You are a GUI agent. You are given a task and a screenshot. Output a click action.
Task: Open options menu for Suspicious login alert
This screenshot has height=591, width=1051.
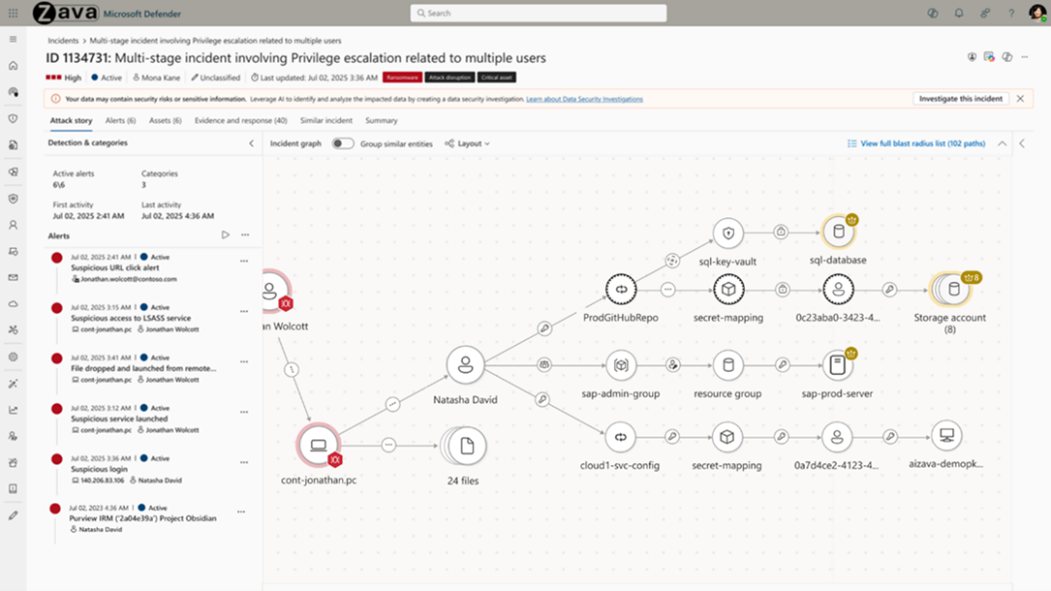click(244, 462)
